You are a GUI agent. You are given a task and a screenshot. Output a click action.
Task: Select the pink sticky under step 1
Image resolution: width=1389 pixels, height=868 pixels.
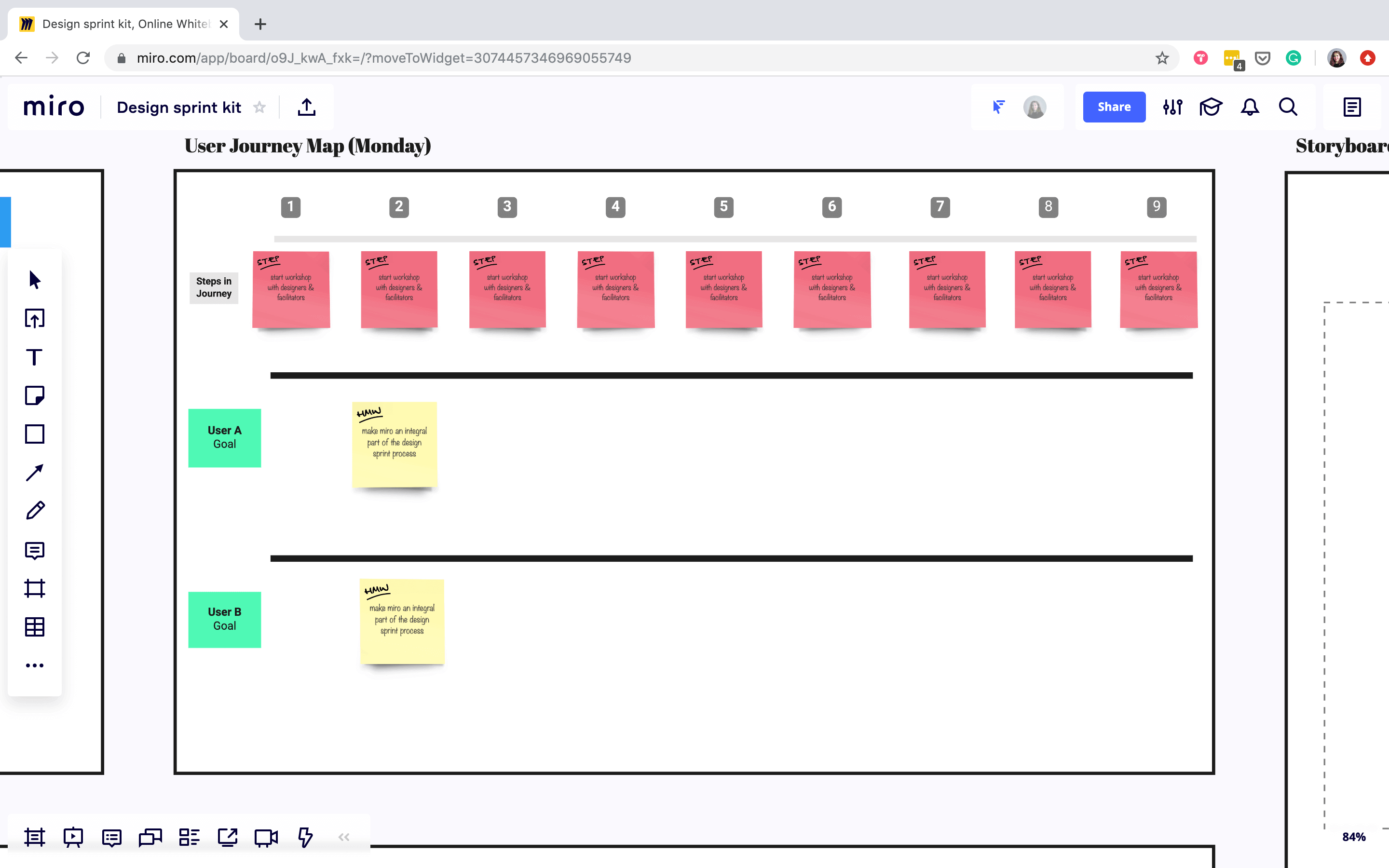click(x=291, y=289)
